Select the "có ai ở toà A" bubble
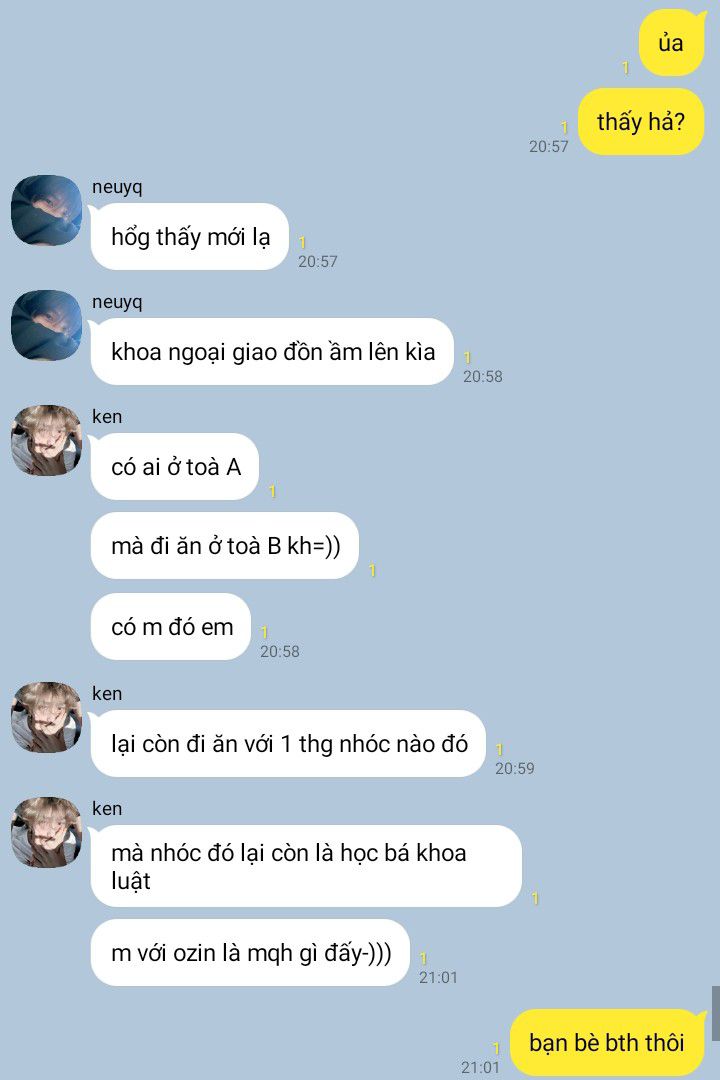The width and height of the screenshot is (720, 1080). (175, 466)
